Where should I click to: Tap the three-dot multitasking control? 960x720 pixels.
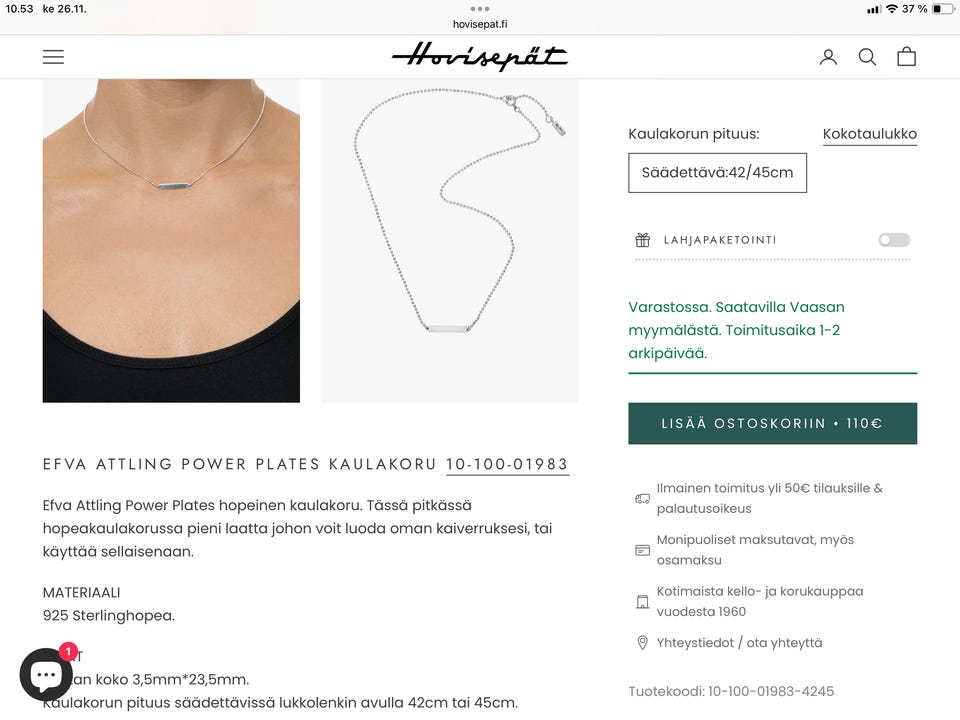pyautogui.click(x=480, y=9)
